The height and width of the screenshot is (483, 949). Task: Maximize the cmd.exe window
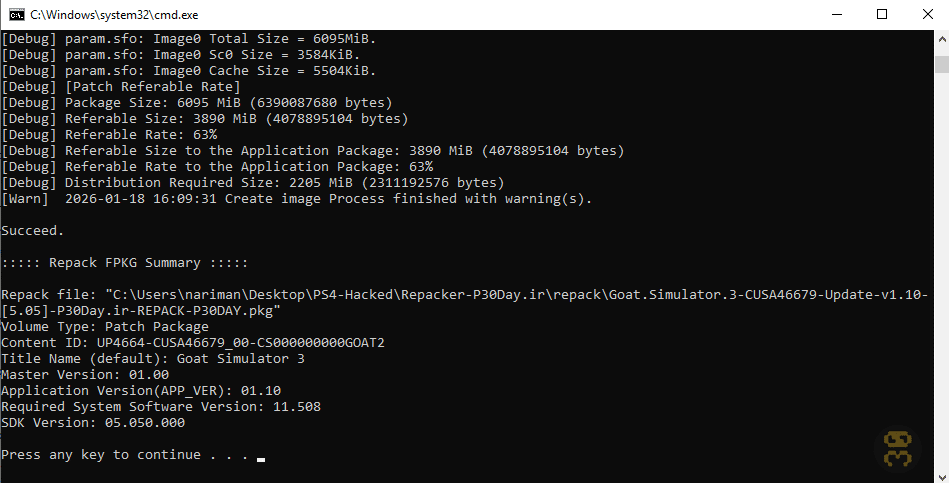tap(882, 15)
